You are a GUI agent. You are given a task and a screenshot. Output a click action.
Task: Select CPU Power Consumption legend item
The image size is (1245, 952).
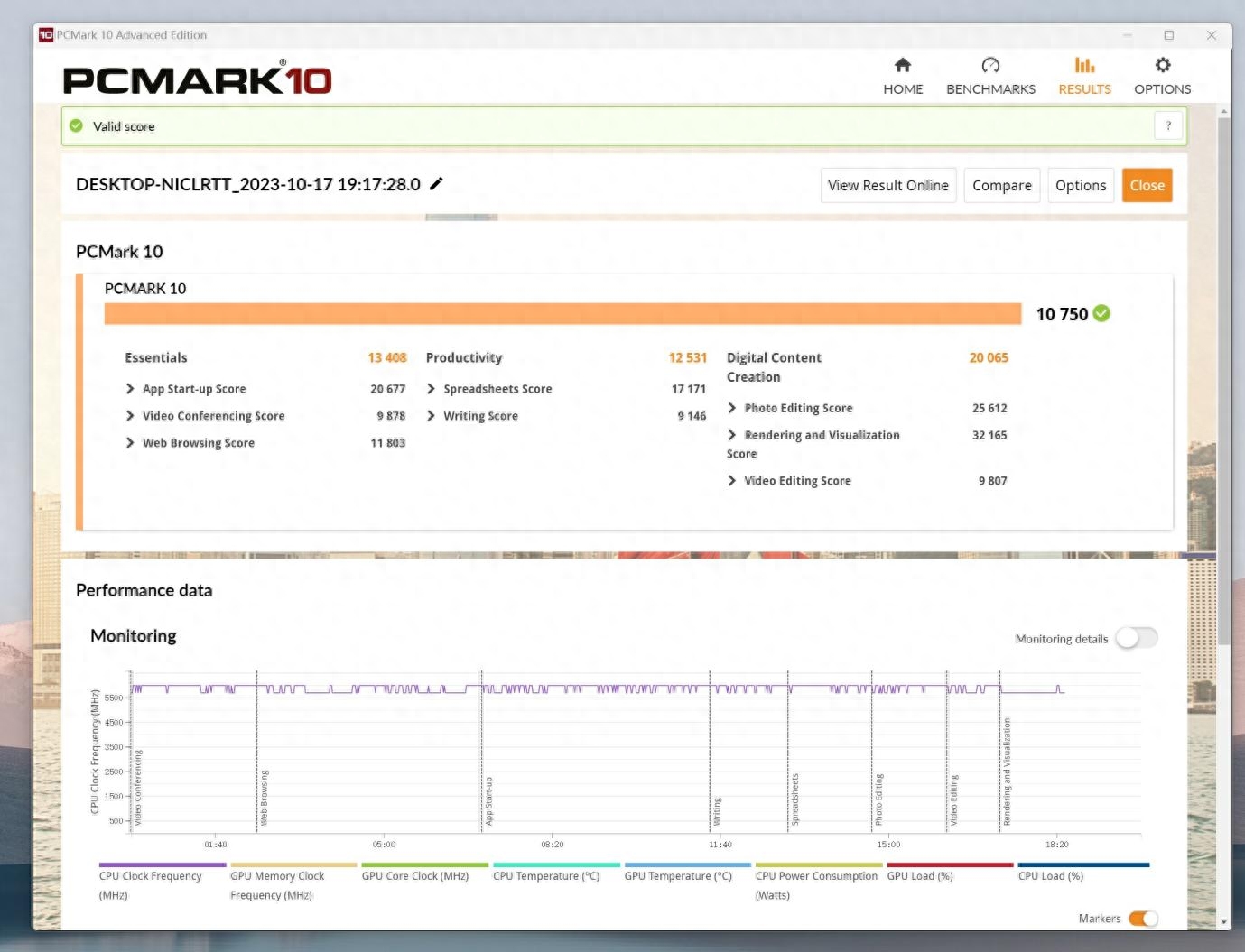tap(819, 884)
